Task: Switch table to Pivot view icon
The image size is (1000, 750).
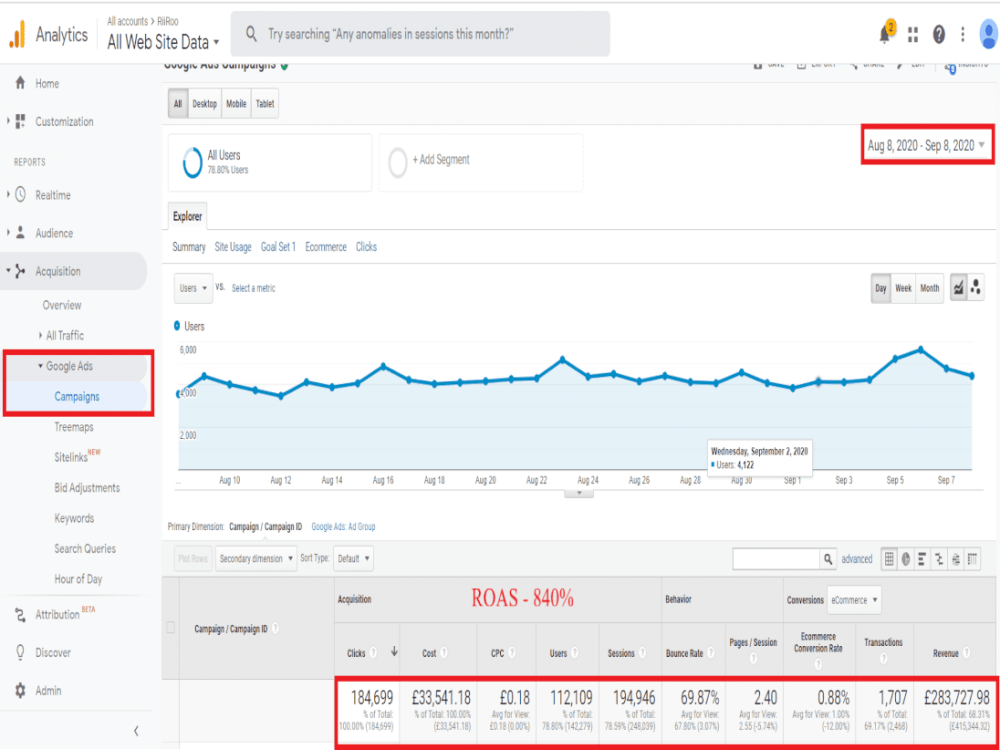Action: pyautogui.click(x=972, y=559)
